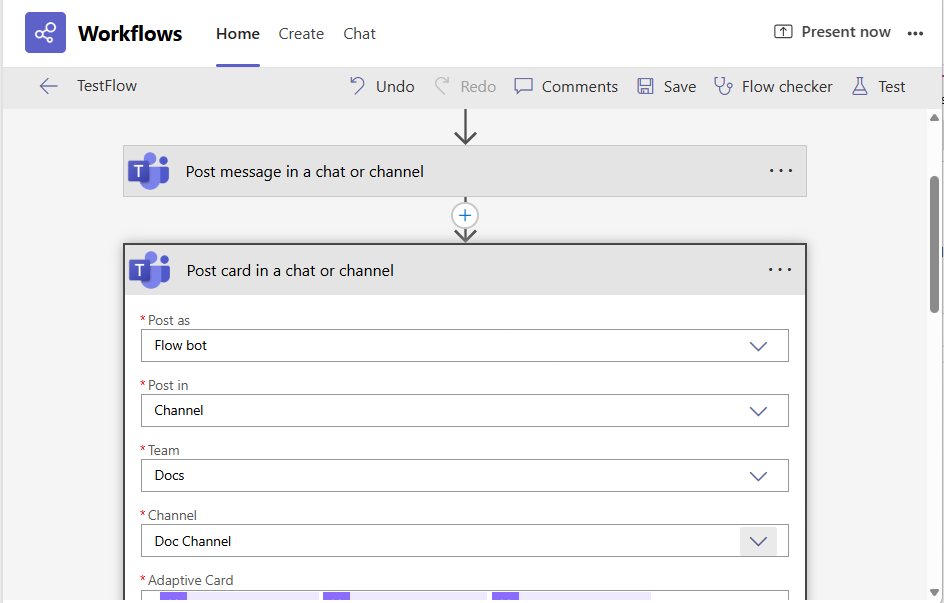This screenshot has width=944, height=603.
Task: Click Present now button
Action: point(832,32)
